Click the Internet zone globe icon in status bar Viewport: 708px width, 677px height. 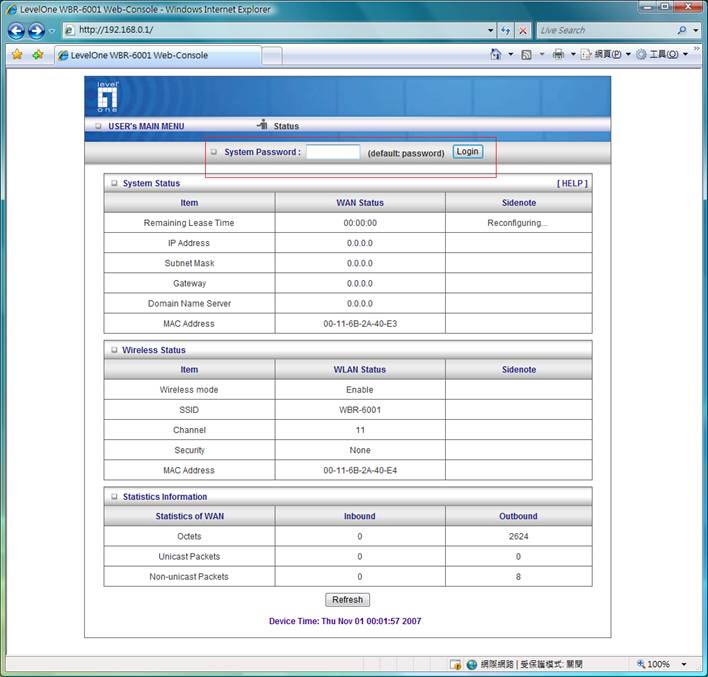[472, 664]
